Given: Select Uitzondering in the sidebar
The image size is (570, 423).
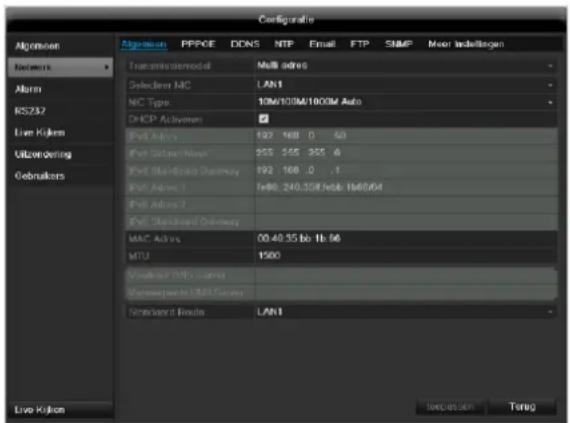Looking at the screenshot, I should (60, 154).
